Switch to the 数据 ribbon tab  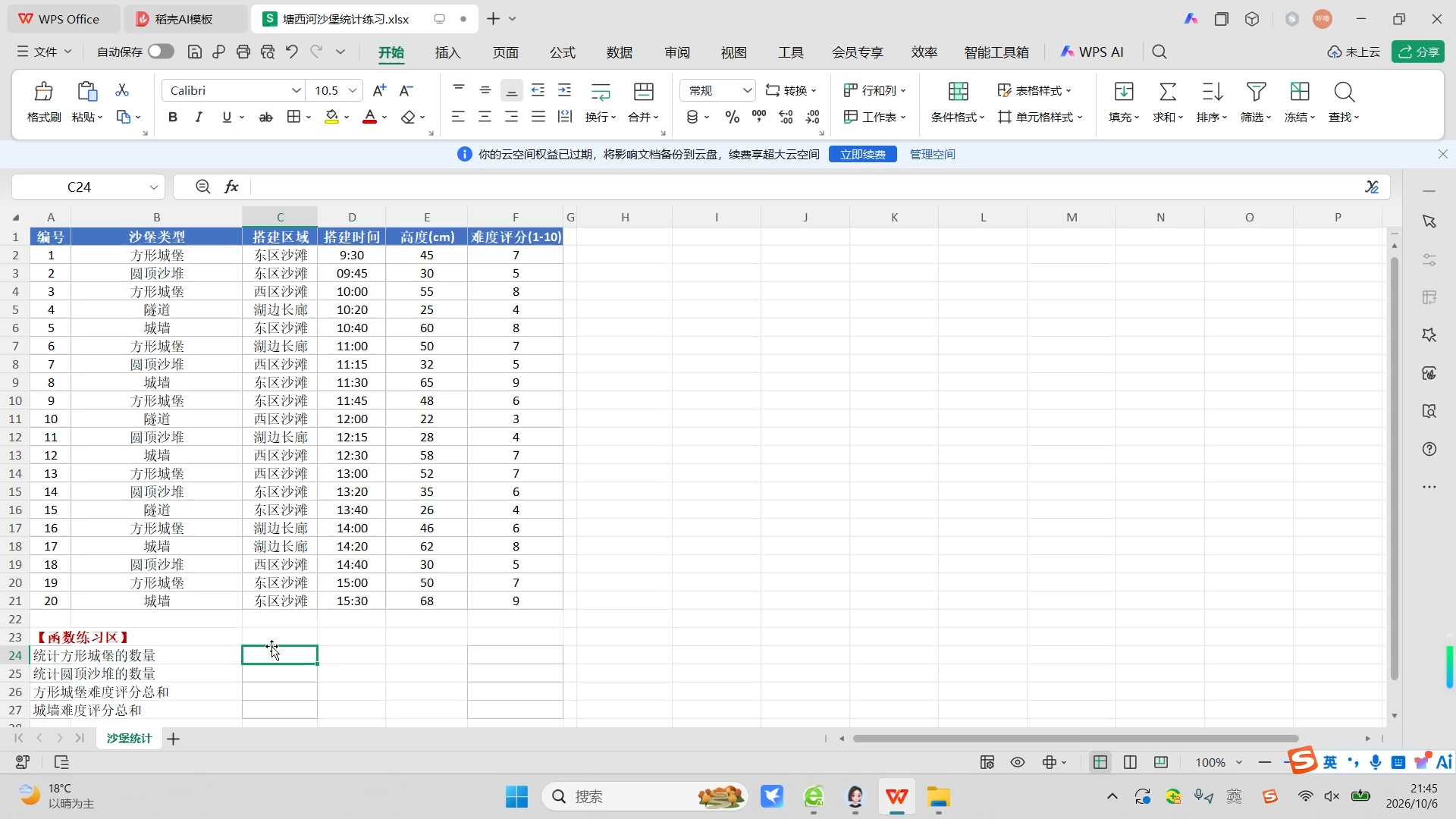click(x=619, y=52)
